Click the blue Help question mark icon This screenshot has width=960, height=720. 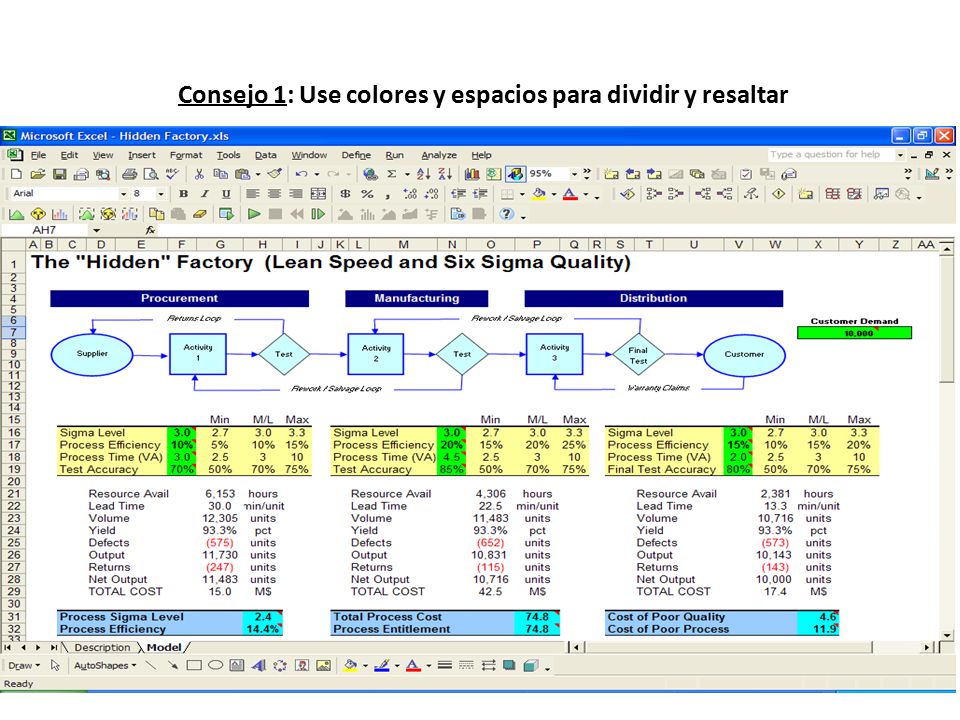coord(506,214)
